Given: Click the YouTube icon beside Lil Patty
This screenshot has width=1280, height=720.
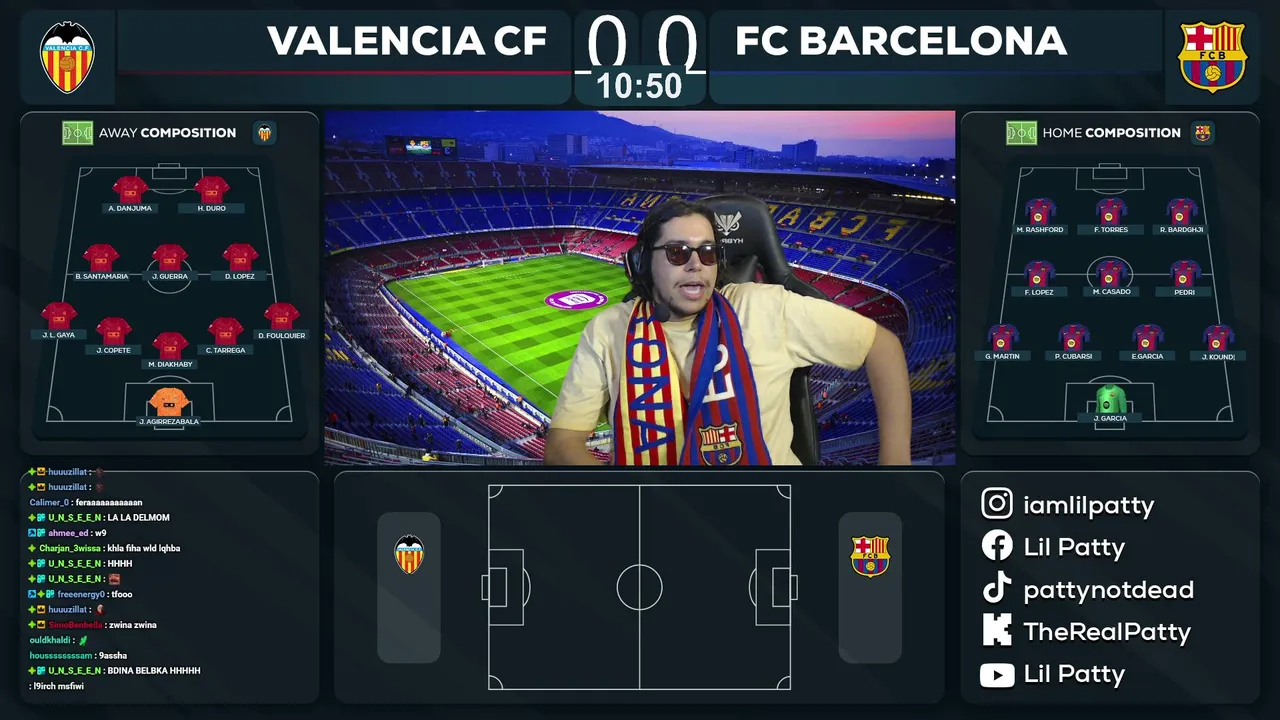Looking at the screenshot, I should [997, 674].
